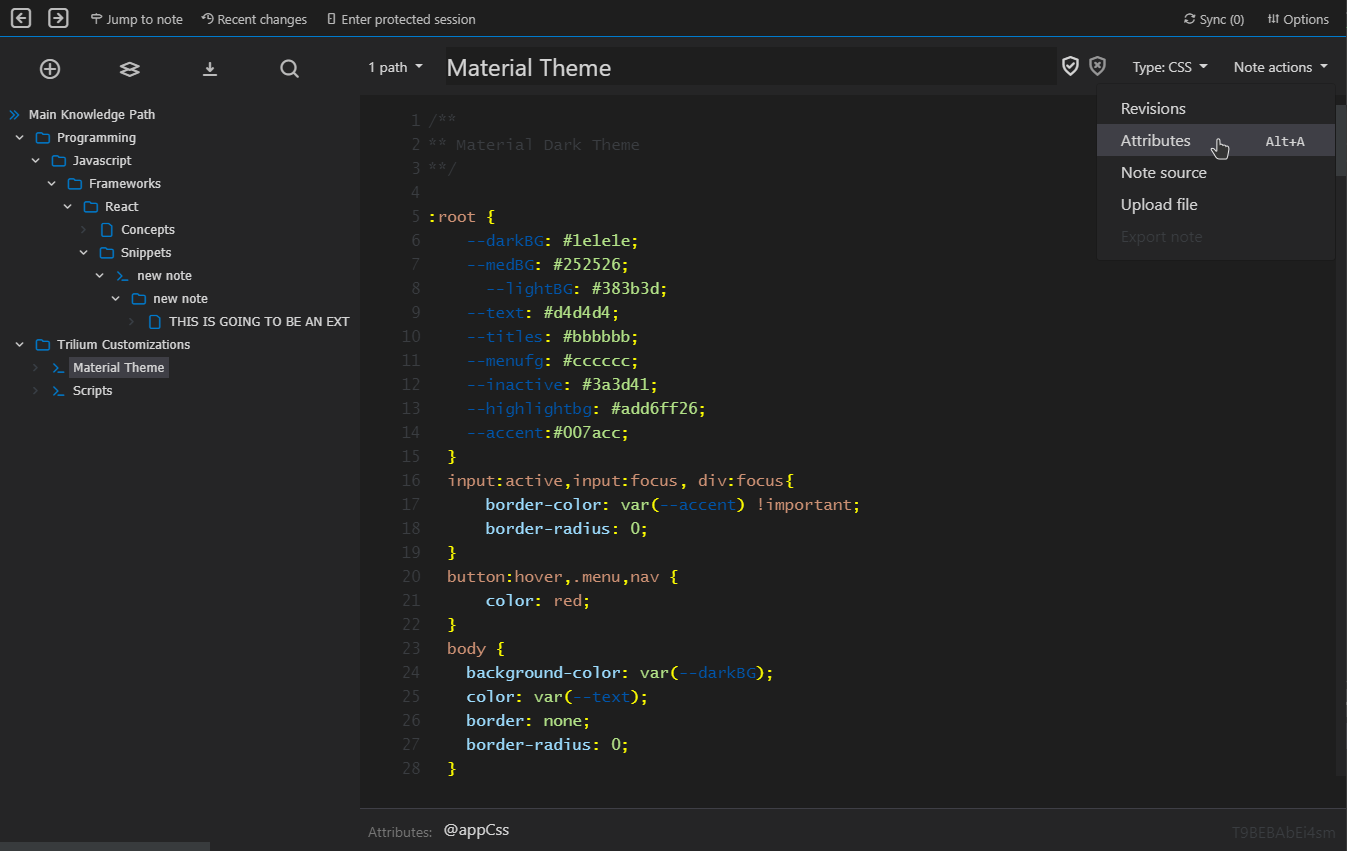Click the code line 'color: red;'
The image size is (1347, 851).
[x=538, y=601]
